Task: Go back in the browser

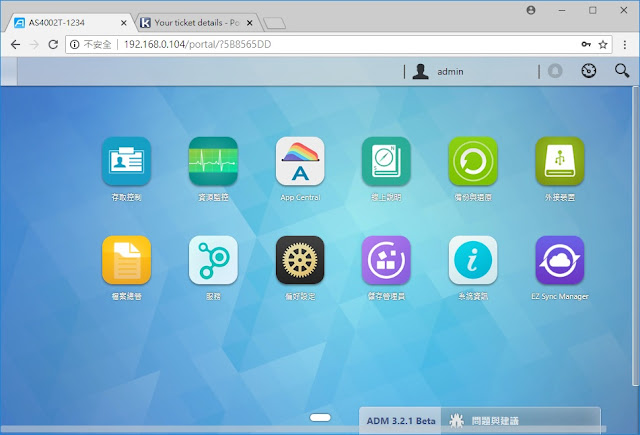Action: (x=16, y=44)
